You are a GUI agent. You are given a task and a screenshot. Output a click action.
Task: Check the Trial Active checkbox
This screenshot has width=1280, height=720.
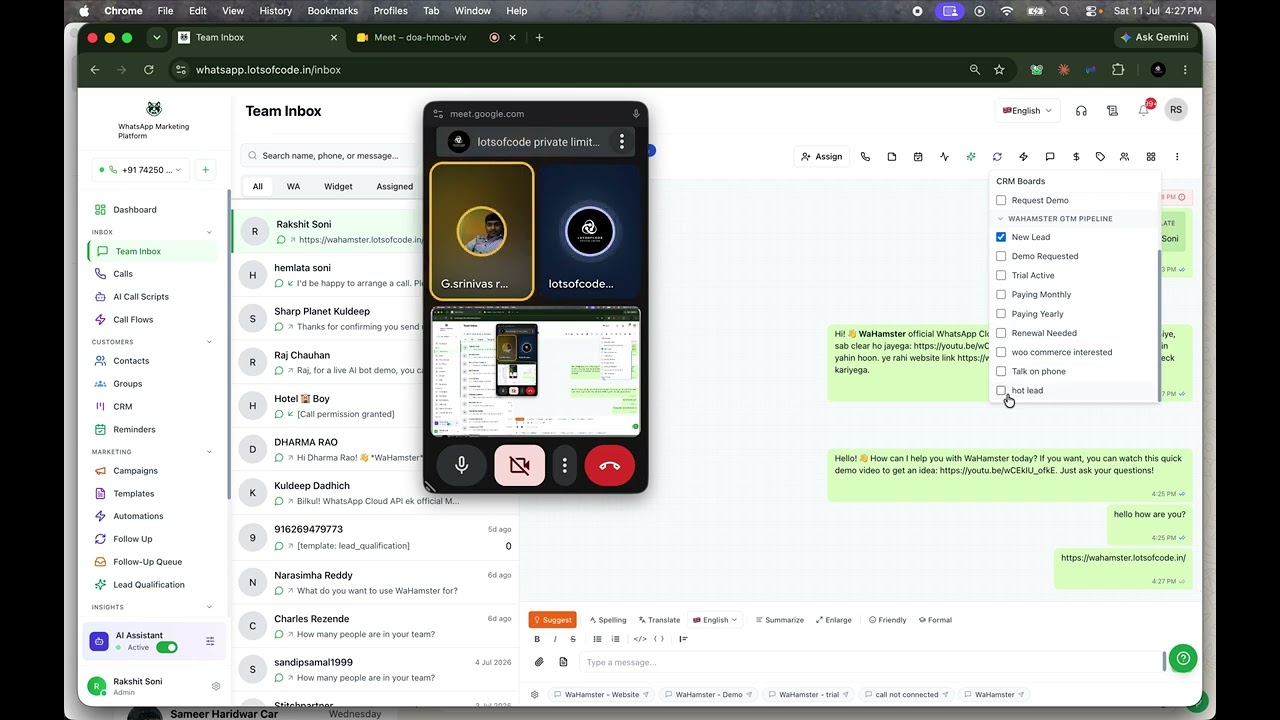[x=1001, y=275]
